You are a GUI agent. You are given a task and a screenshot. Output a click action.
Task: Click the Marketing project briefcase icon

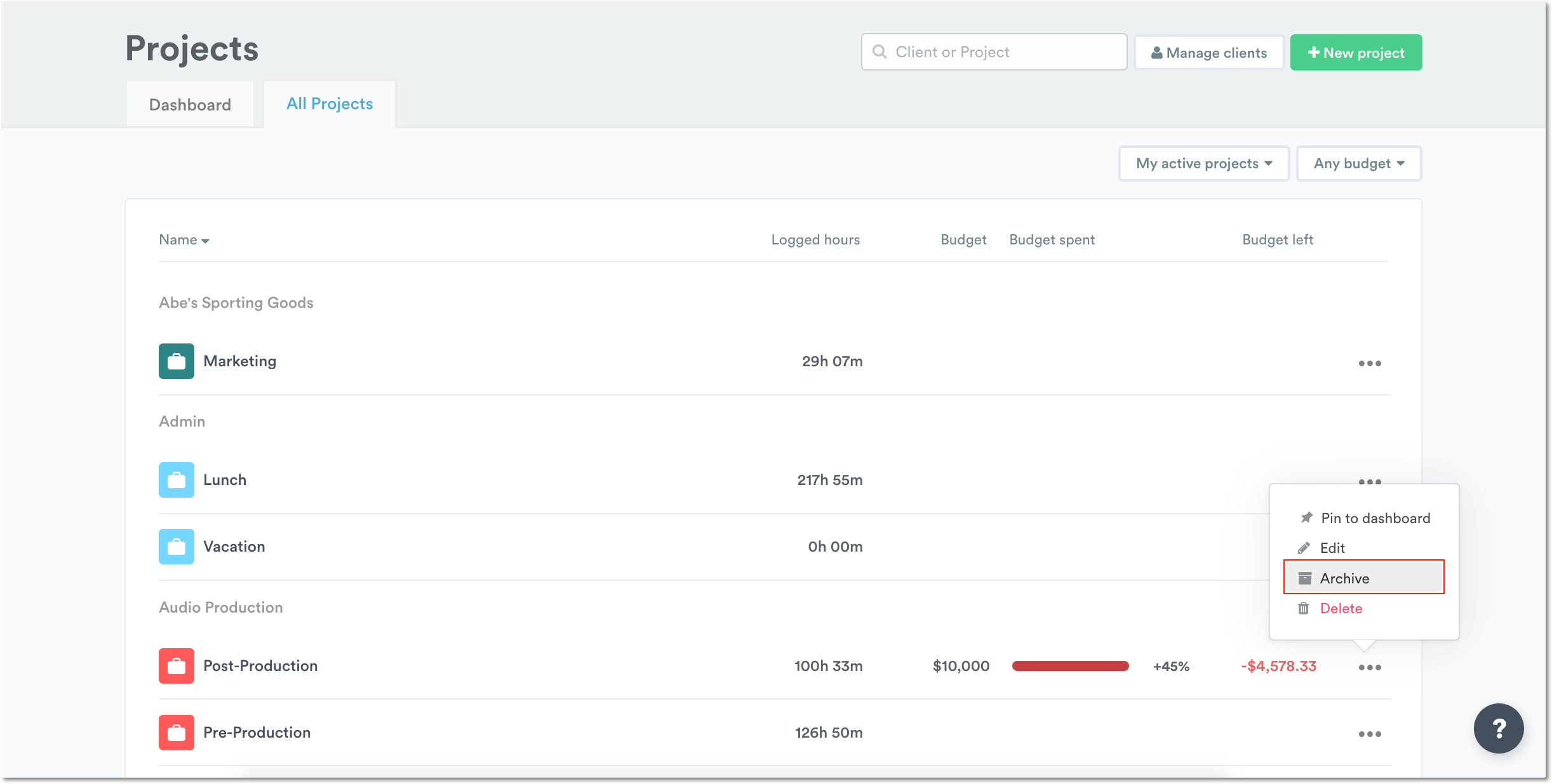coord(176,361)
